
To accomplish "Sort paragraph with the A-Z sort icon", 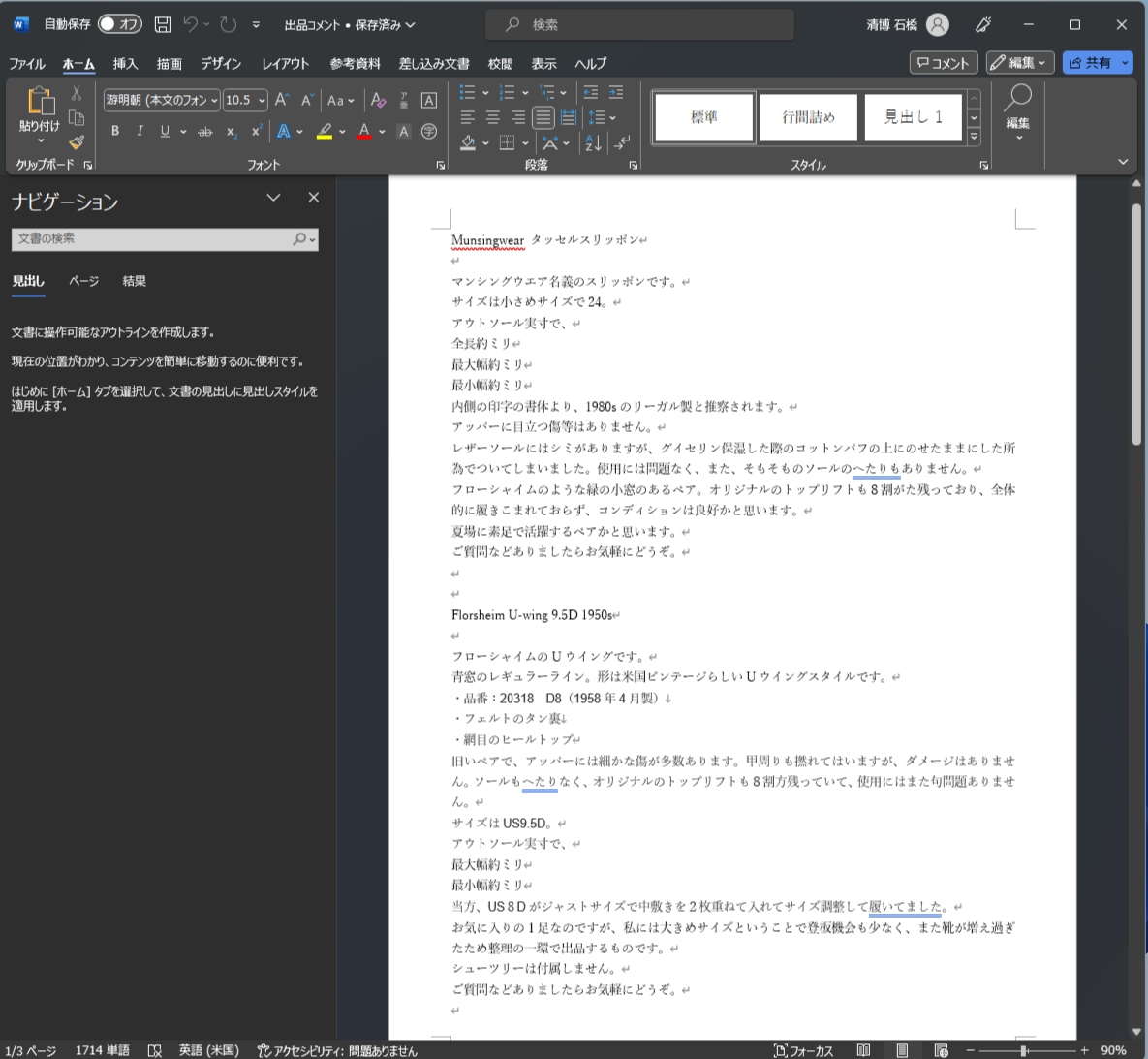I will 592,142.
